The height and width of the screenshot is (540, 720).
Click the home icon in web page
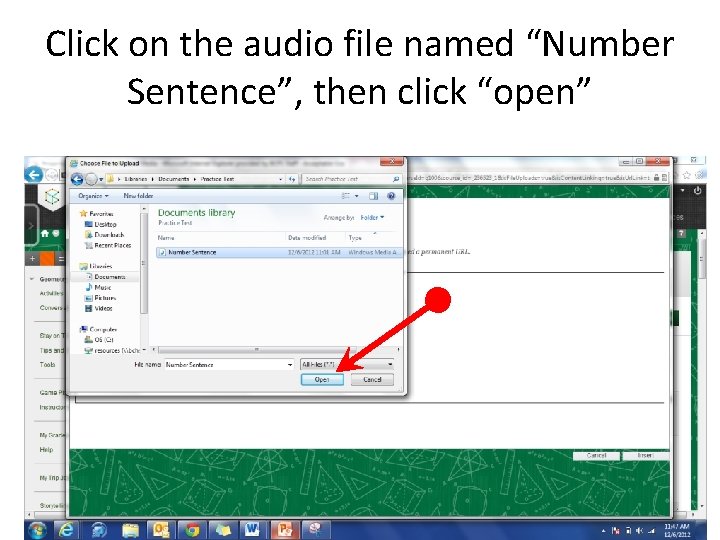[45, 234]
